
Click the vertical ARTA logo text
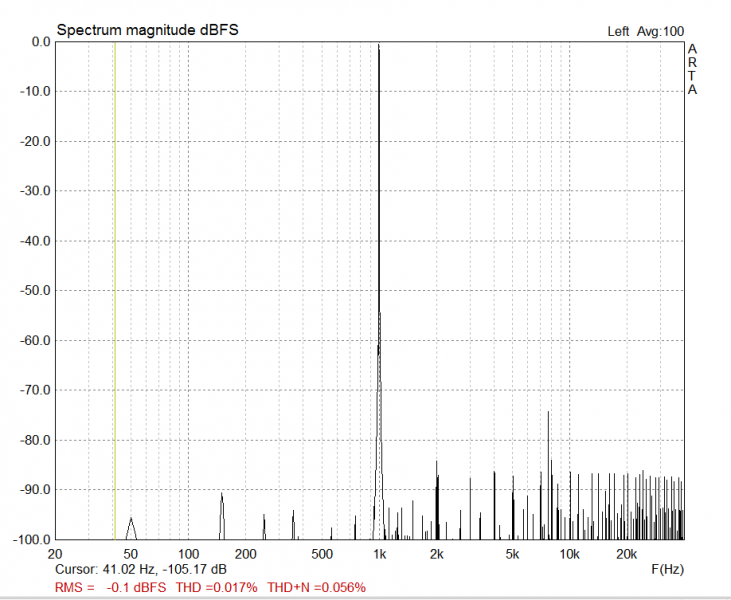coord(692,69)
